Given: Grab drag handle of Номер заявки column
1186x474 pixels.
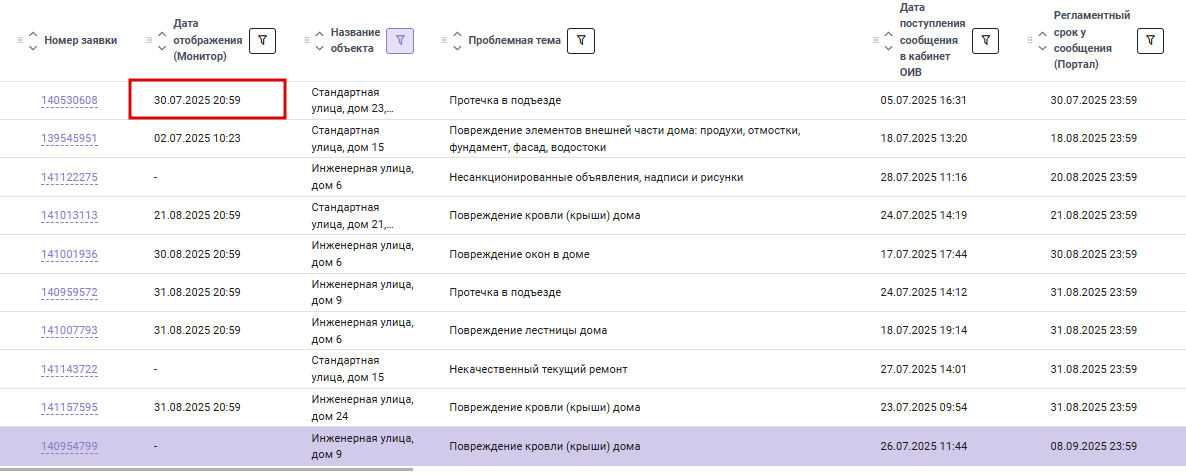Looking at the screenshot, I should coord(20,41).
